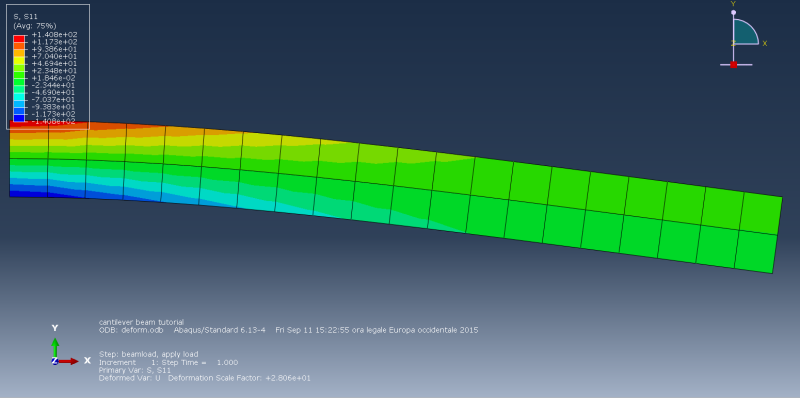Click the legend value -9.383e+01
This screenshot has height=398, width=800.
(54, 107)
